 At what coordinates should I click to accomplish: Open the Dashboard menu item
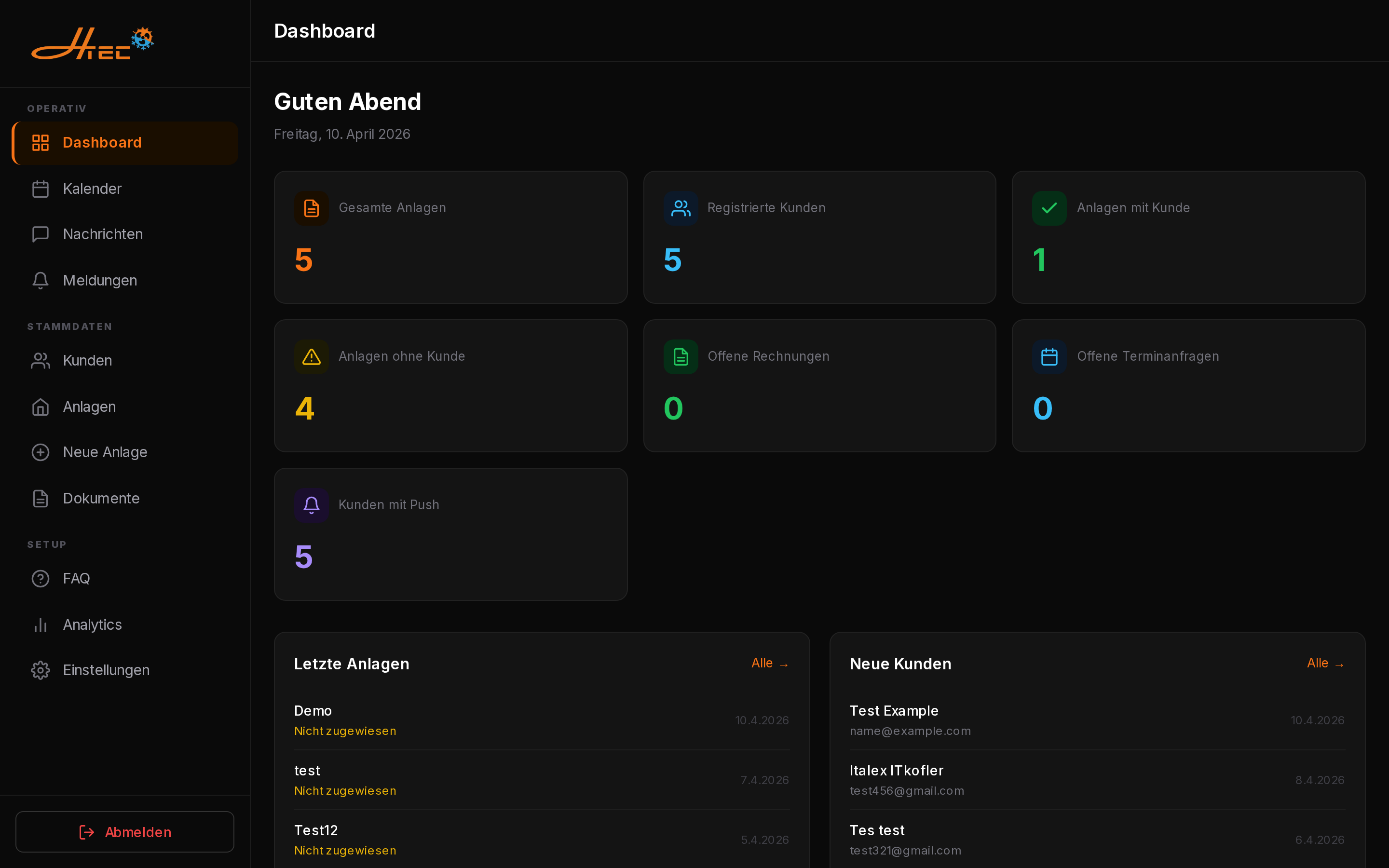124,143
